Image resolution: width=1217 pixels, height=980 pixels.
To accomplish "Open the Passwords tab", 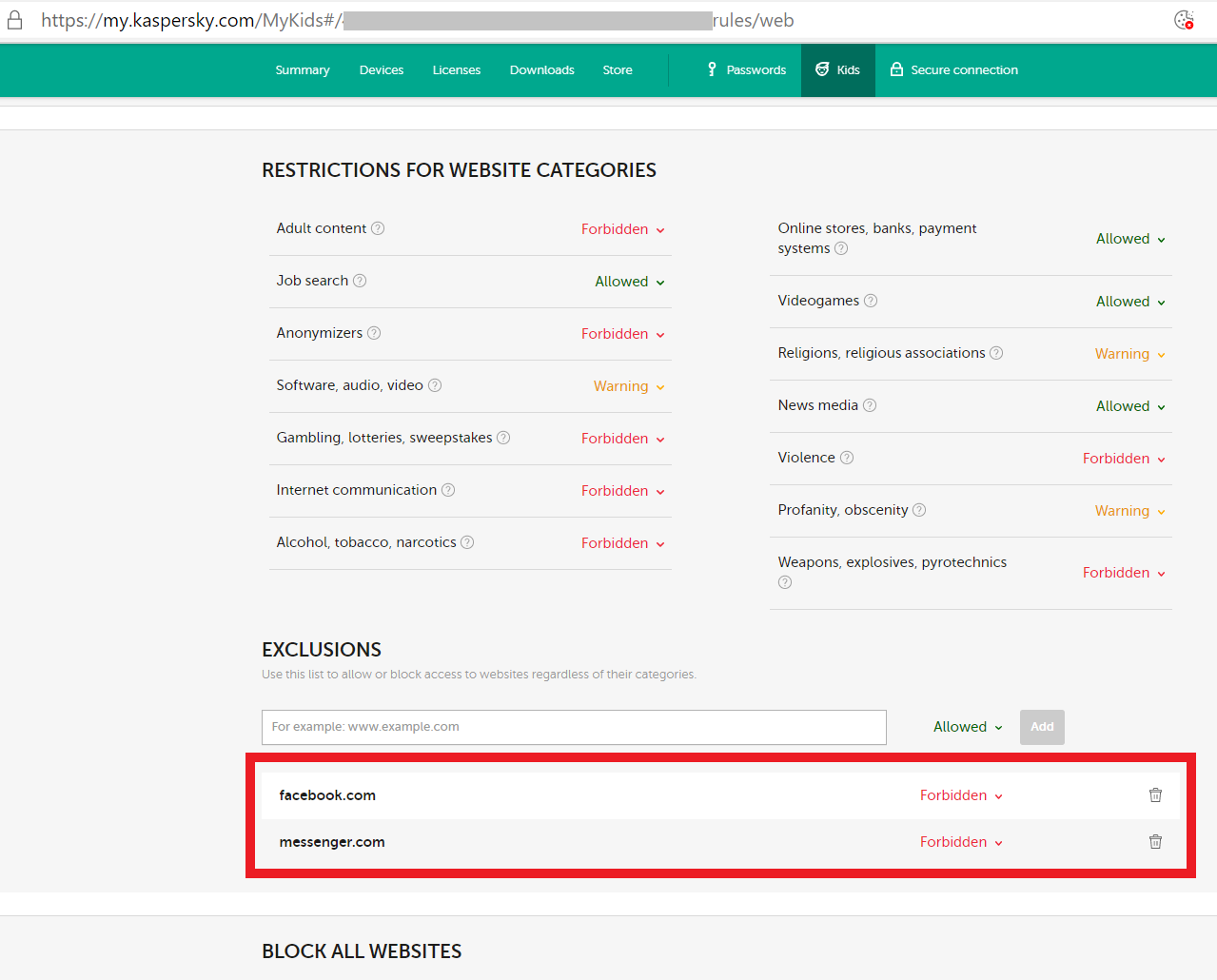I will pyautogui.click(x=747, y=70).
